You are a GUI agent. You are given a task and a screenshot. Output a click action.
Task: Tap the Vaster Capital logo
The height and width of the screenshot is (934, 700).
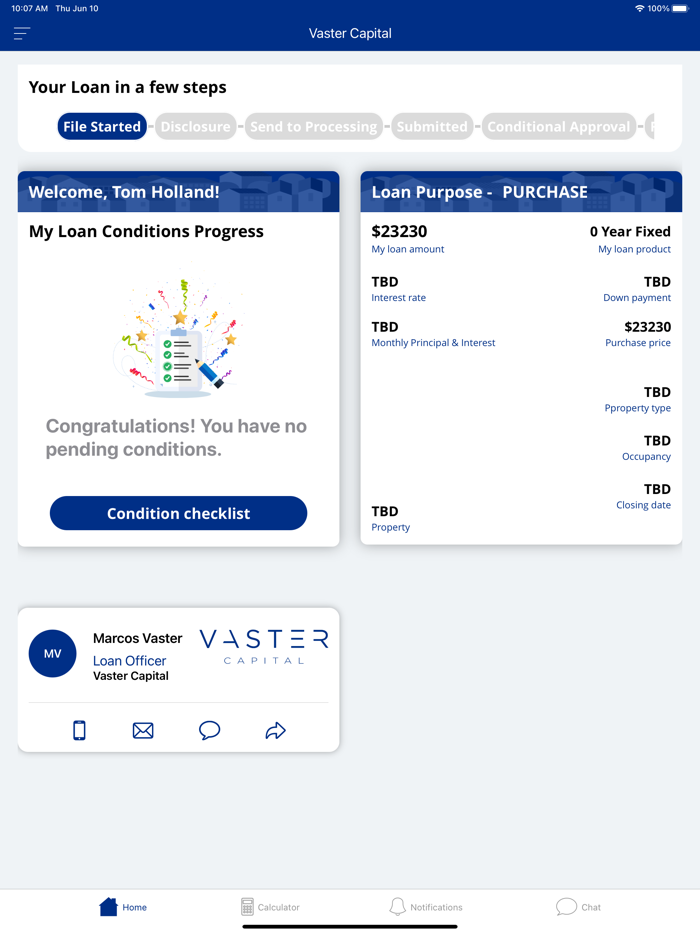tap(264, 646)
